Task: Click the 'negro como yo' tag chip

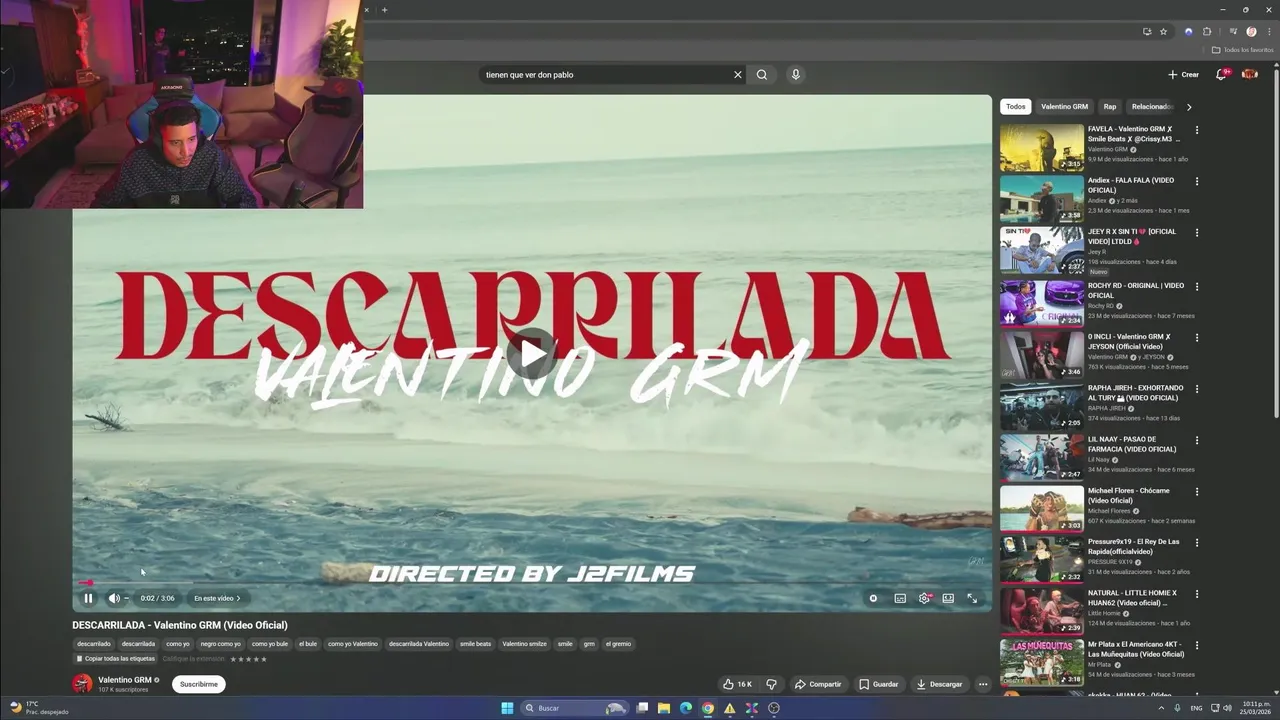Action: click(220, 644)
